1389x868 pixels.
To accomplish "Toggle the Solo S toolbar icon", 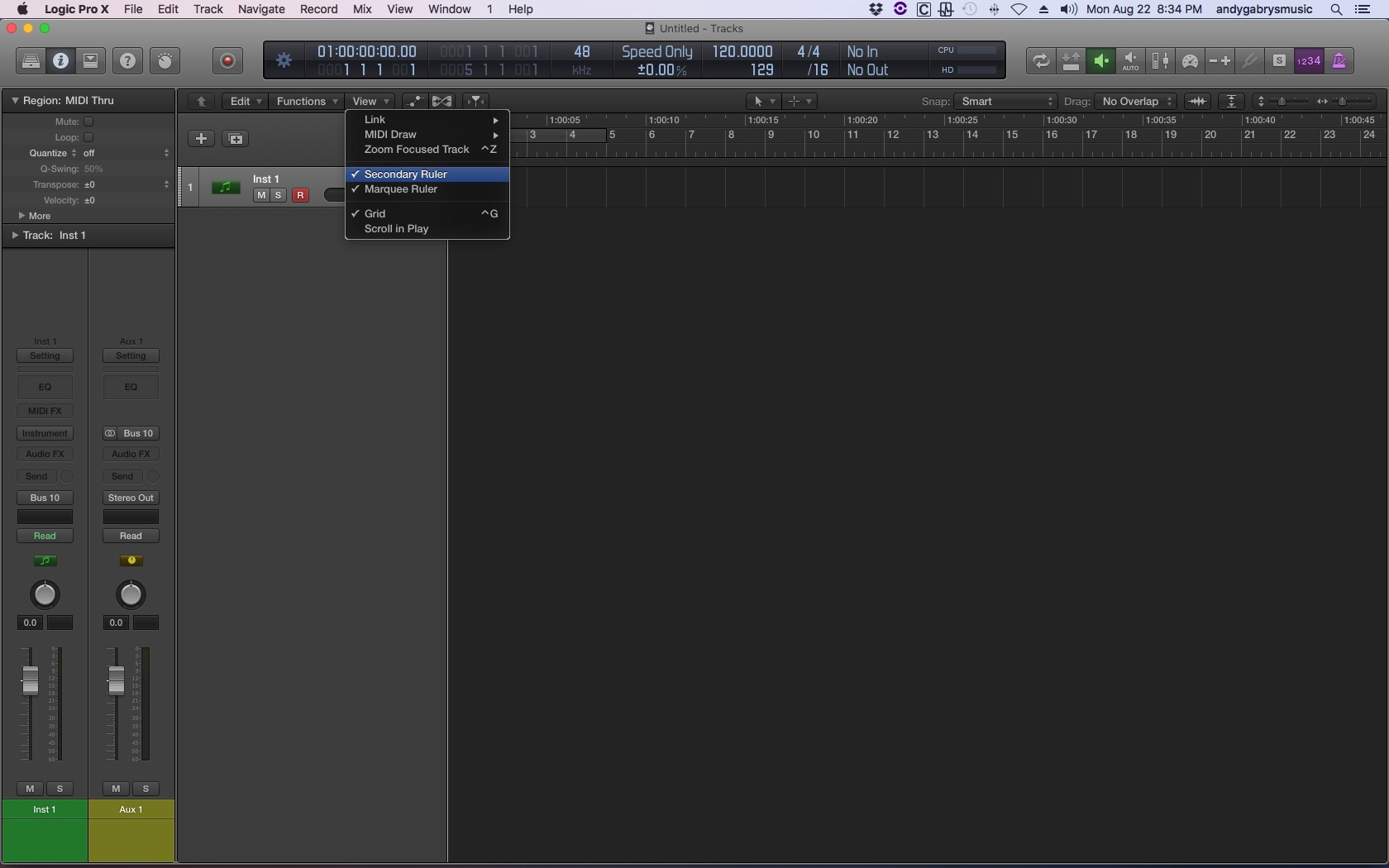I will click(1279, 60).
